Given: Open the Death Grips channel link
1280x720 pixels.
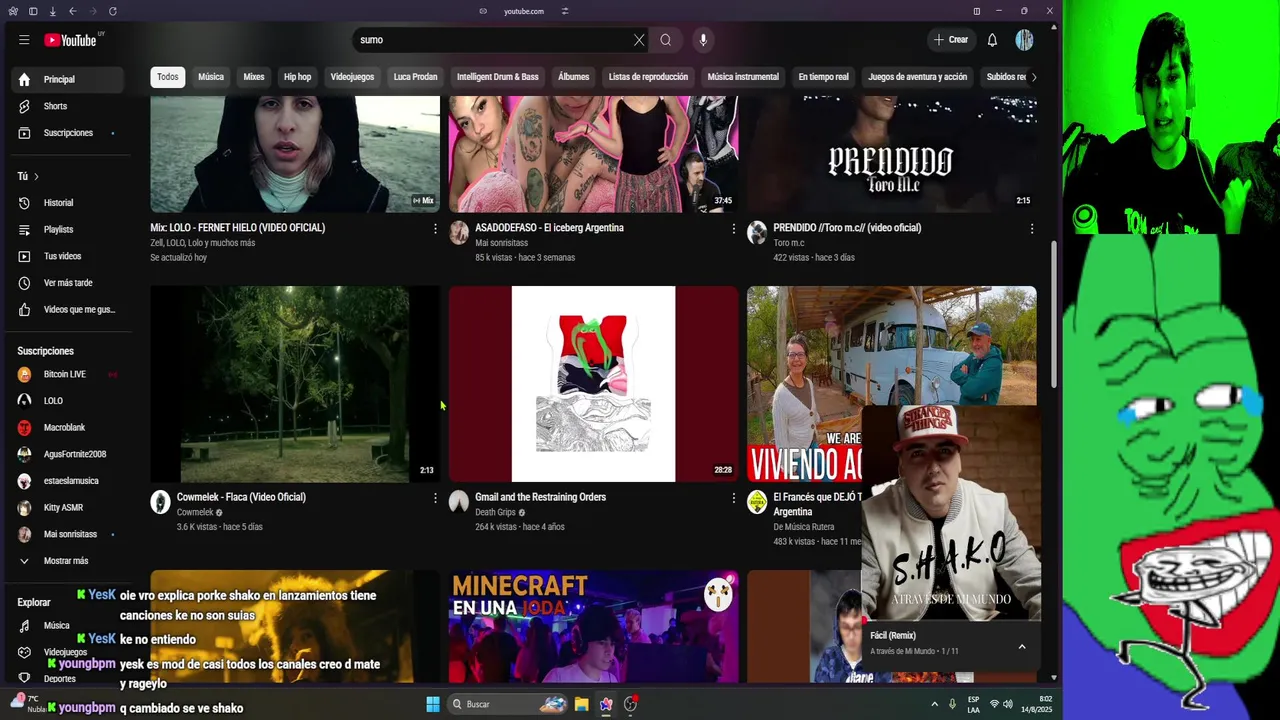Looking at the screenshot, I should coord(495,513).
